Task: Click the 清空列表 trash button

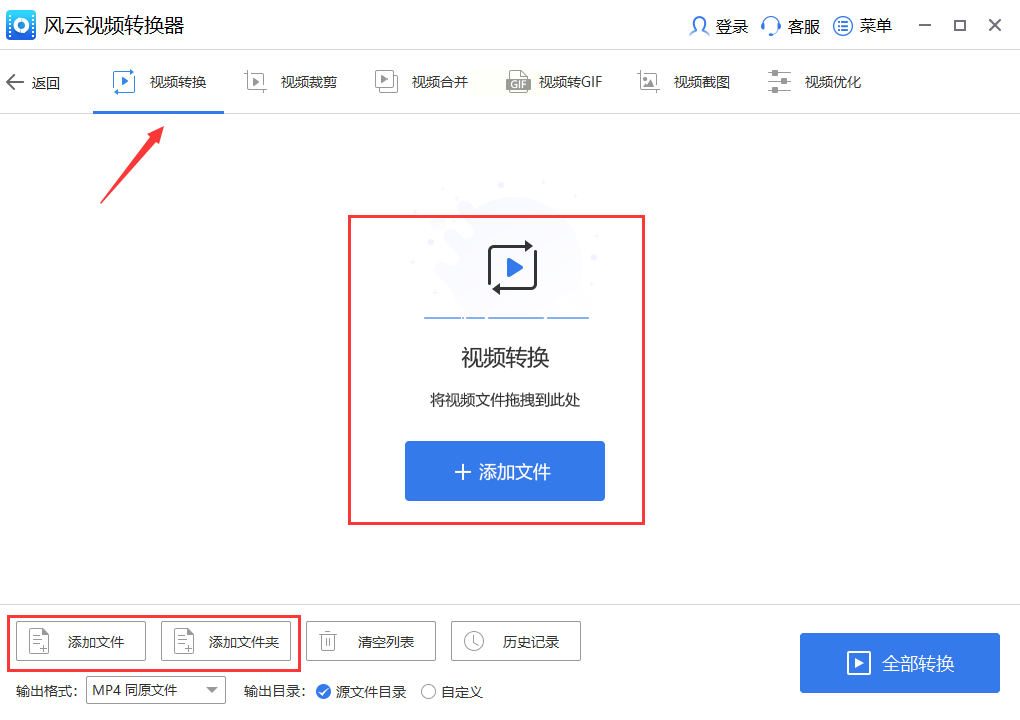Action: [371, 641]
